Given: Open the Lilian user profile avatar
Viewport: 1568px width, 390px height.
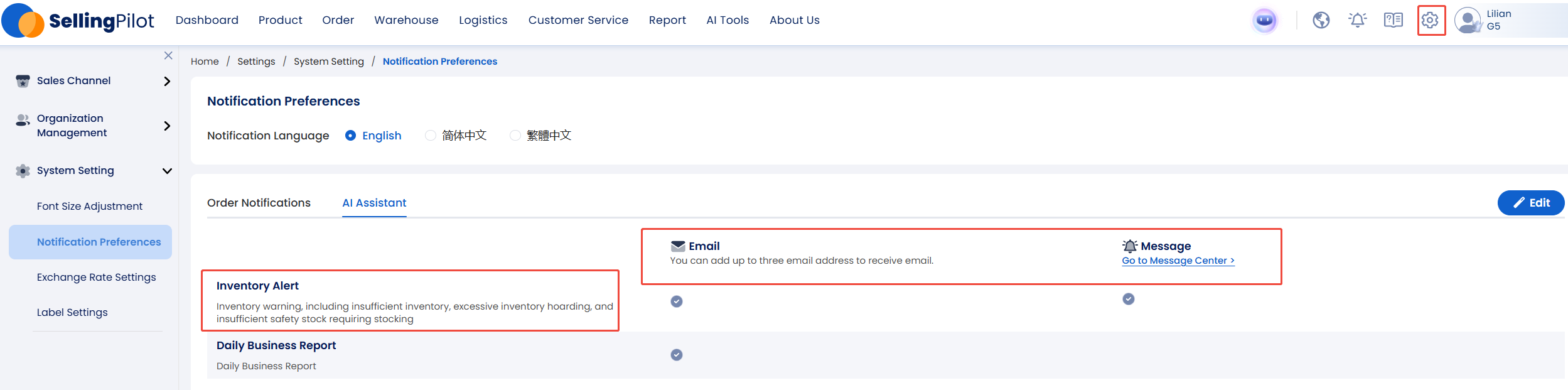Looking at the screenshot, I should pyautogui.click(x=1467, y=21).
